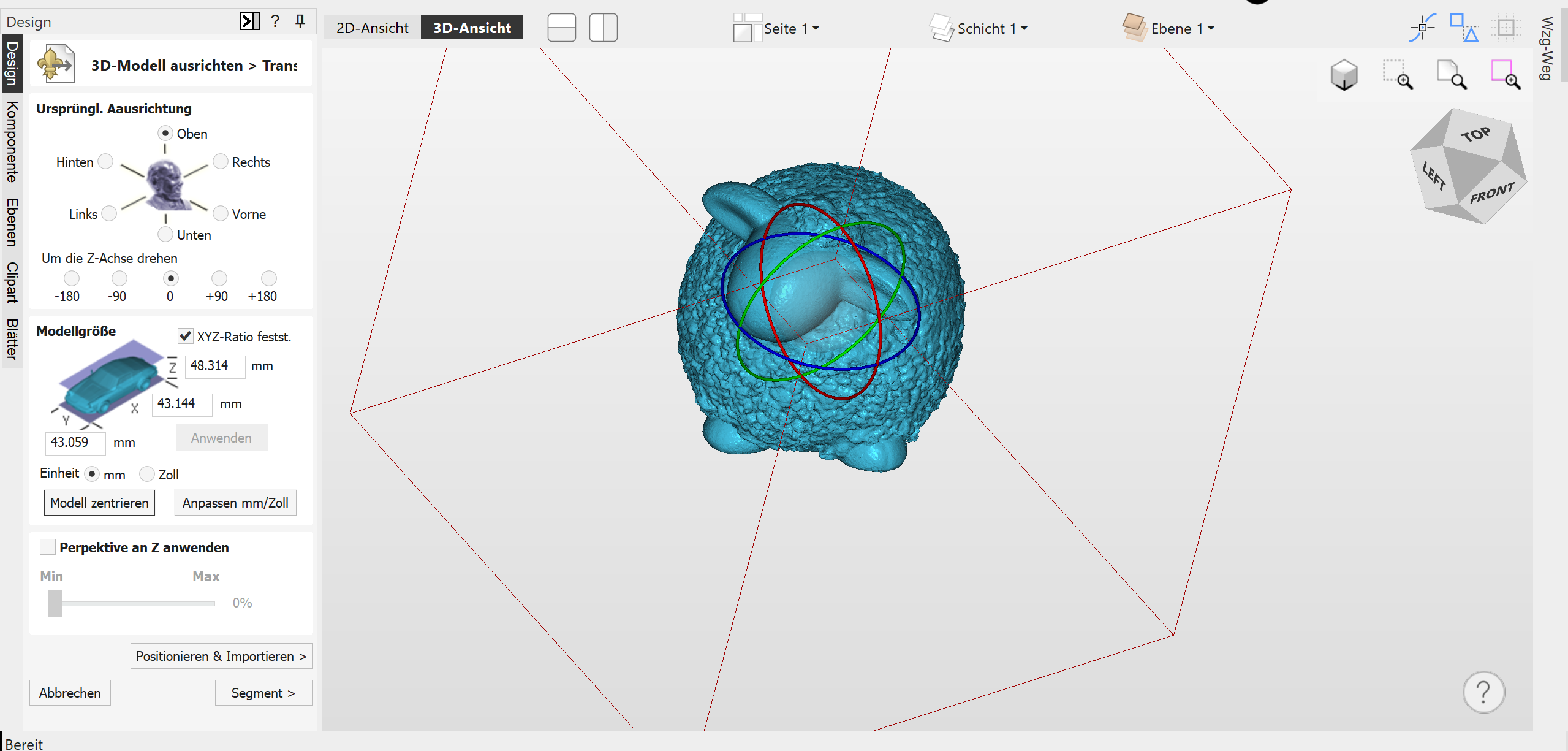Select the Rechts orientation radio button

tap(220, 161)
